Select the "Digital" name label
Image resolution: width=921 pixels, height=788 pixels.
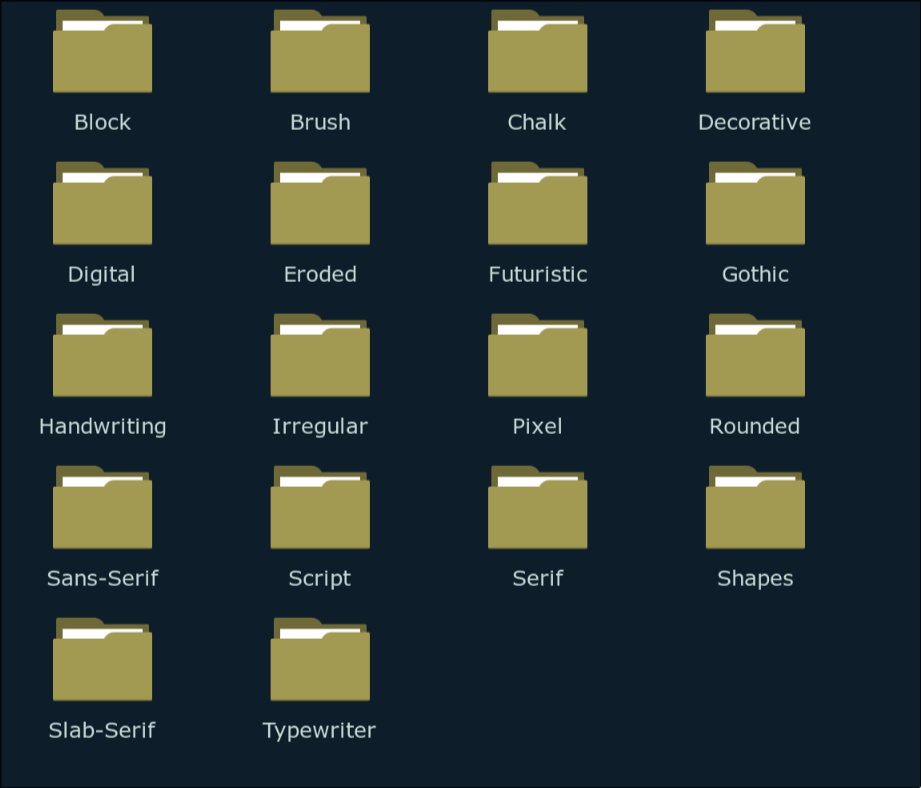pyautogui.click(x=102, y=275)
